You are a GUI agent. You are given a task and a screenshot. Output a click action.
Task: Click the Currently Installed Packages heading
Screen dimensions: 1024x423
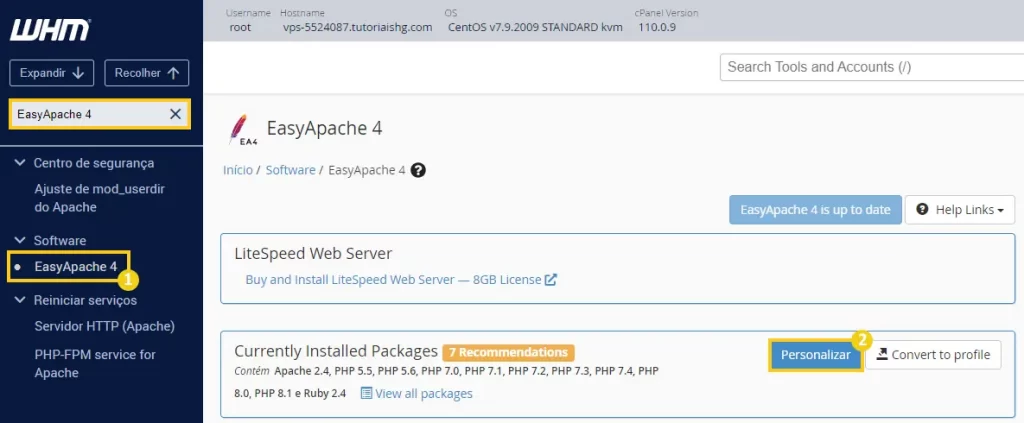336,351
